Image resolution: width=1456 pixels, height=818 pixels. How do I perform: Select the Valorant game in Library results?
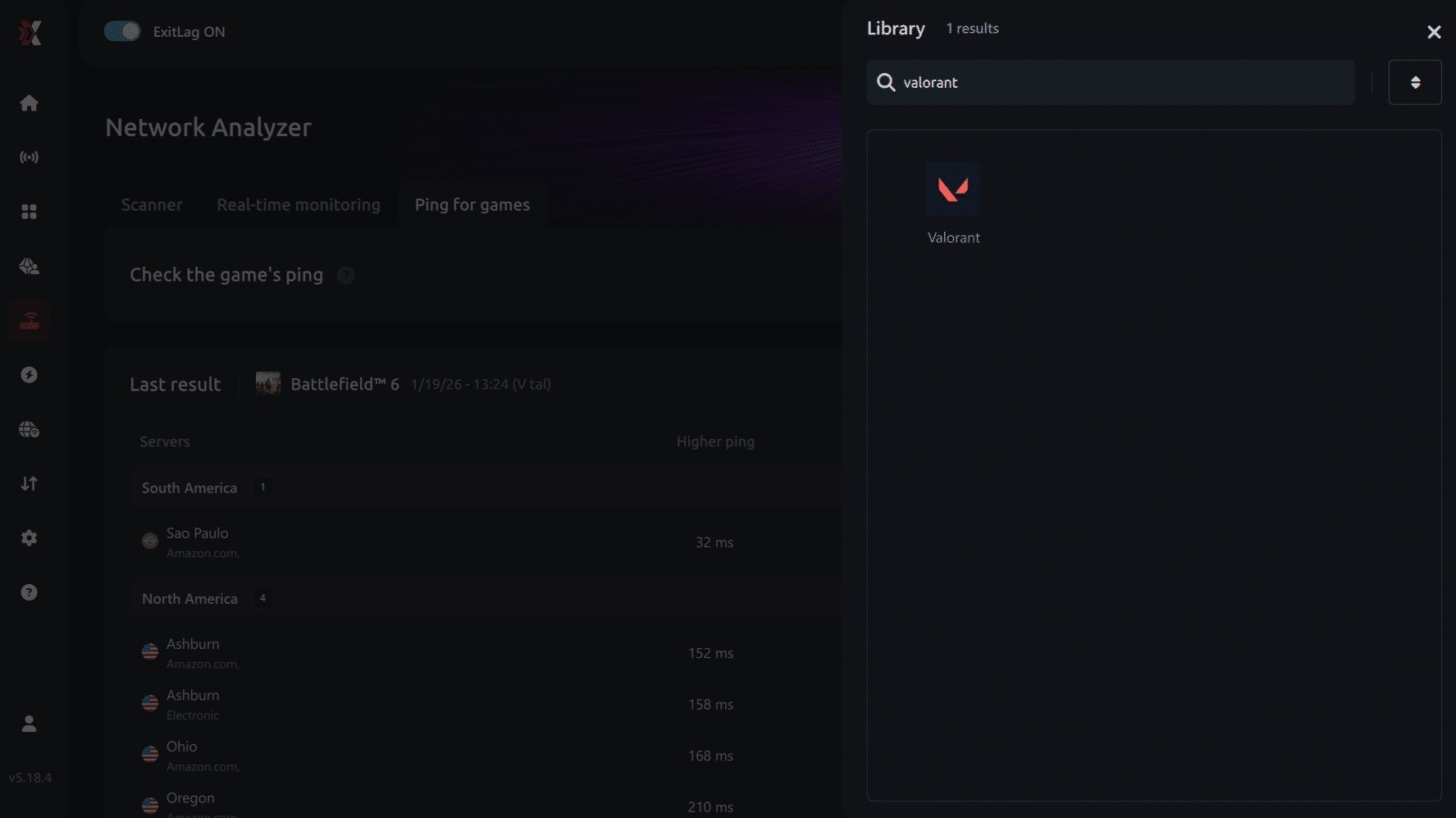point(953,203)
